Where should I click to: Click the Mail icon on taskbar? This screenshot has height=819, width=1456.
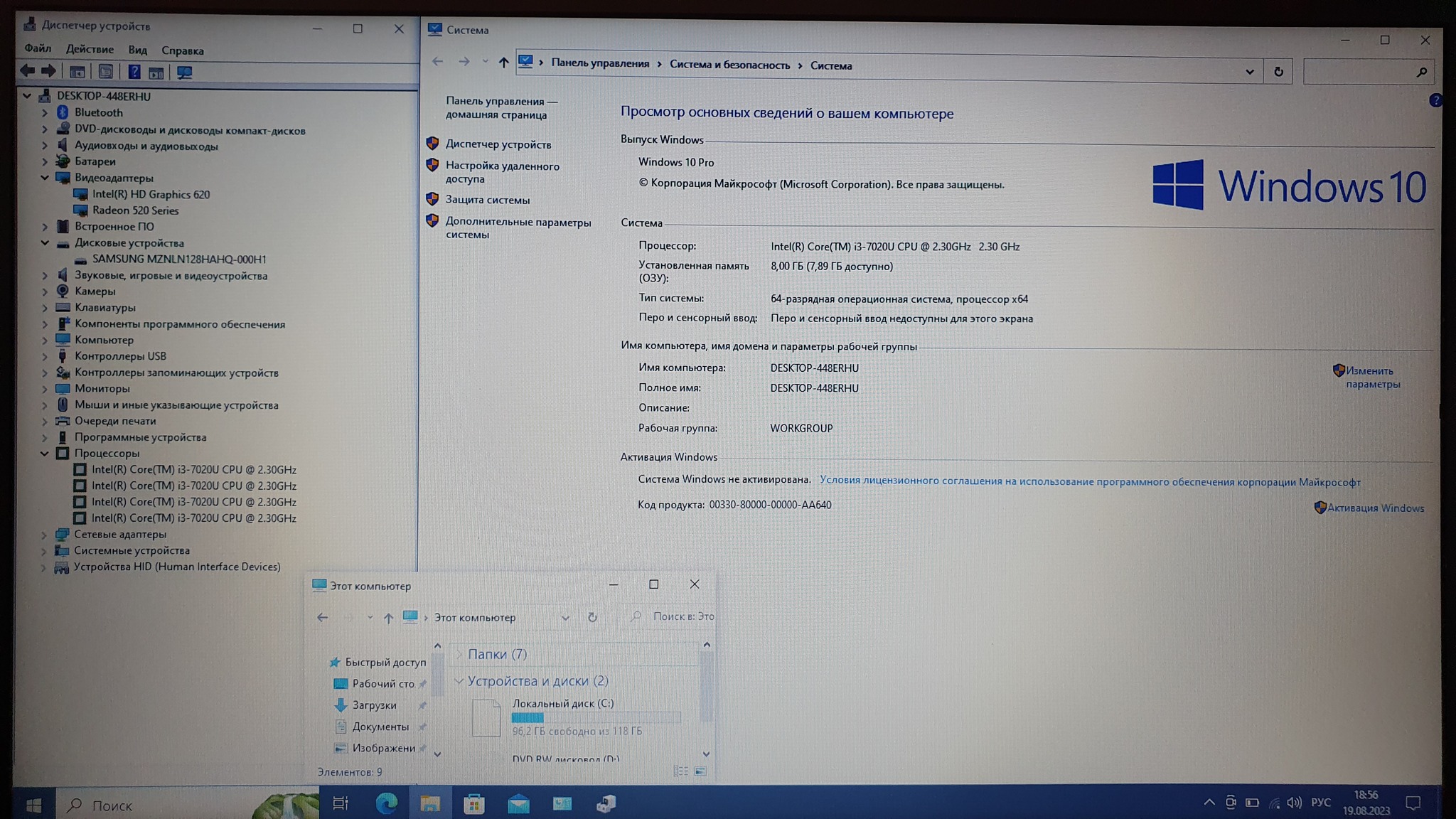[518, 804]
